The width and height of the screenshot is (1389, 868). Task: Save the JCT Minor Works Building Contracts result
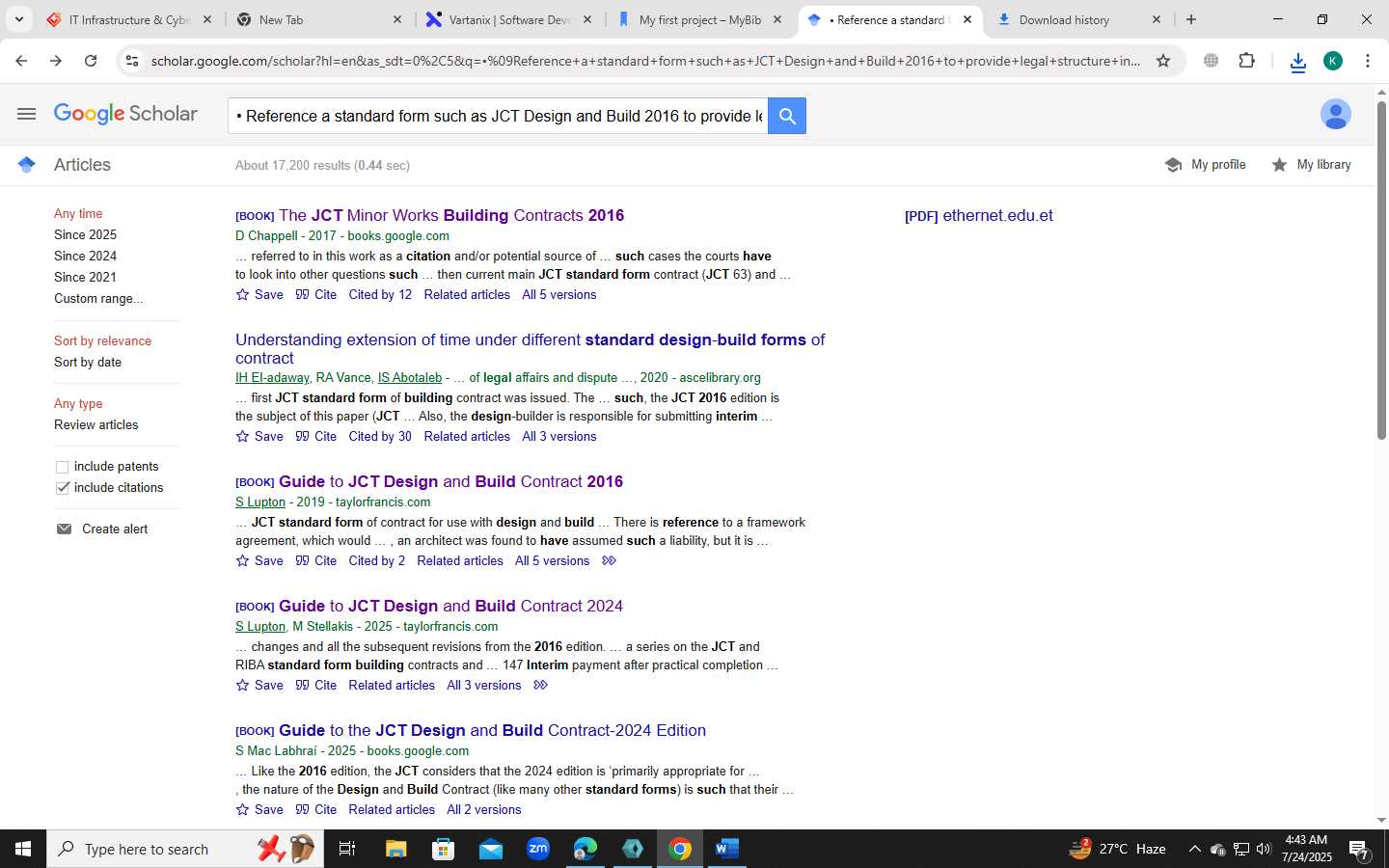[259, 294]
